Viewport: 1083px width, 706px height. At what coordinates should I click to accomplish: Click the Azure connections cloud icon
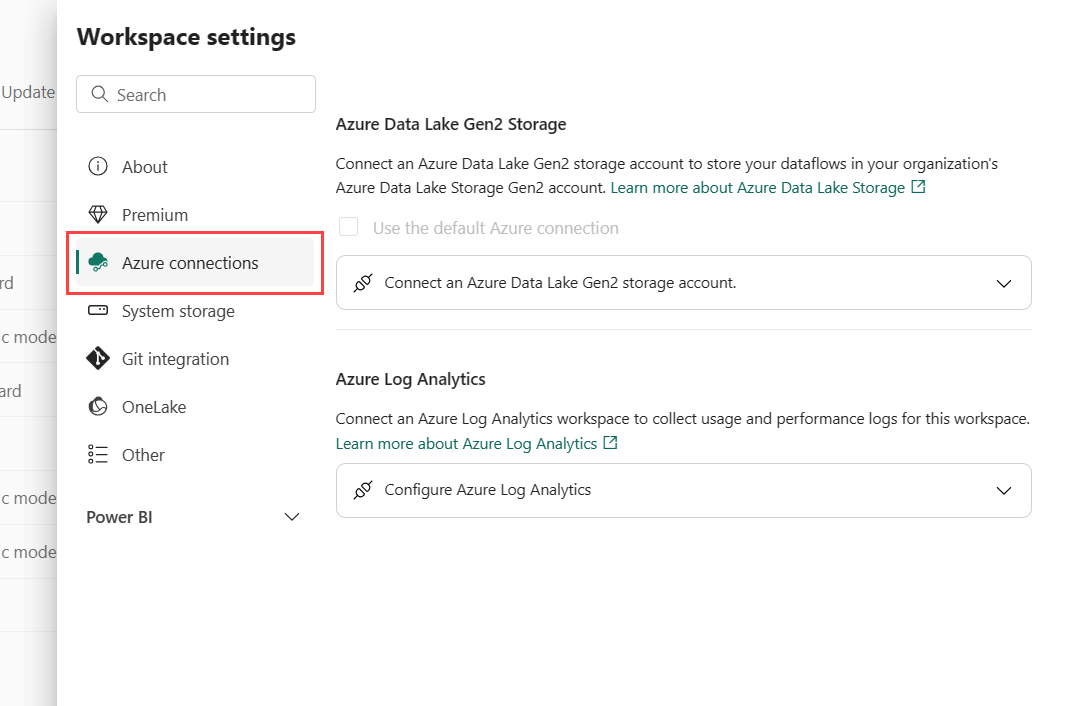(x=99, y=263)
